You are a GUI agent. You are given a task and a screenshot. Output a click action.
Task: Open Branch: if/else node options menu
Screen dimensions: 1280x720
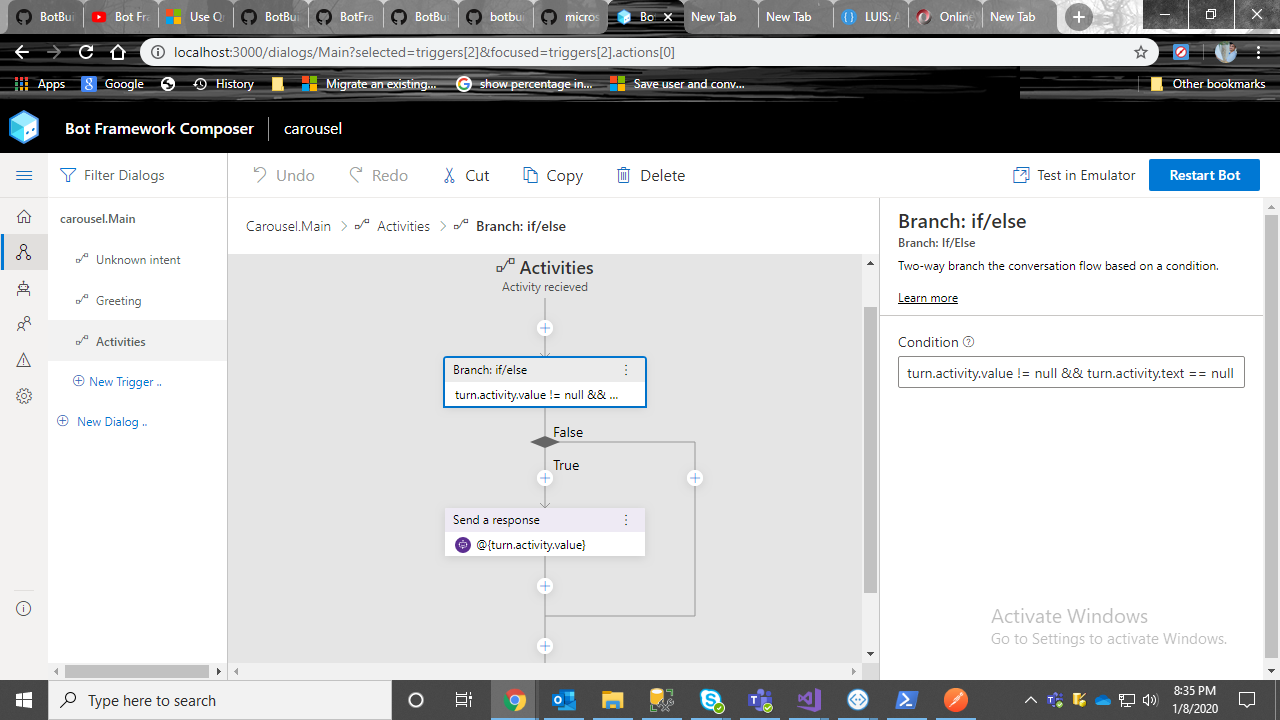pyautogui.click(x=627, y=370)
